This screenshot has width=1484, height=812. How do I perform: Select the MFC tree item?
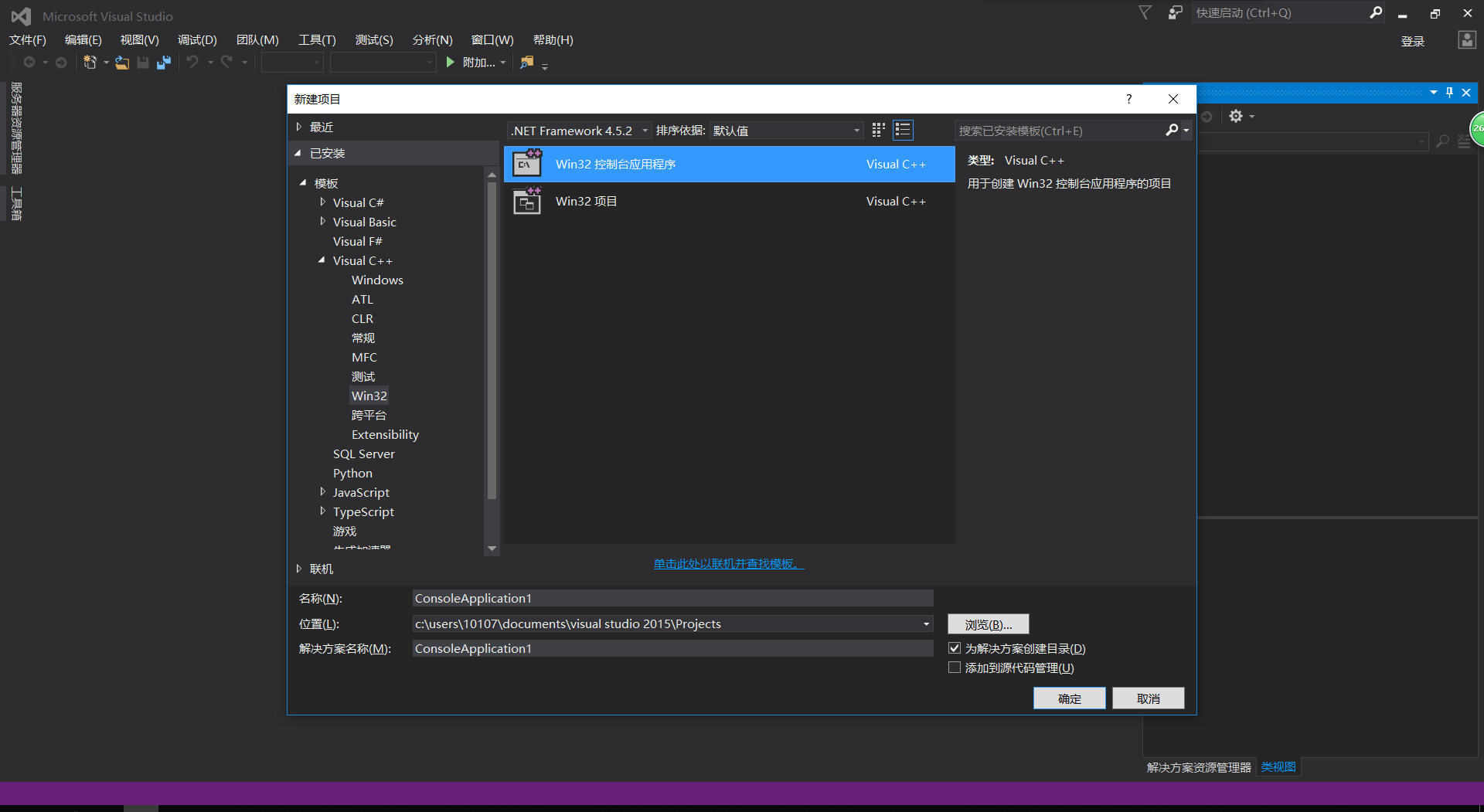coord(364,357)
